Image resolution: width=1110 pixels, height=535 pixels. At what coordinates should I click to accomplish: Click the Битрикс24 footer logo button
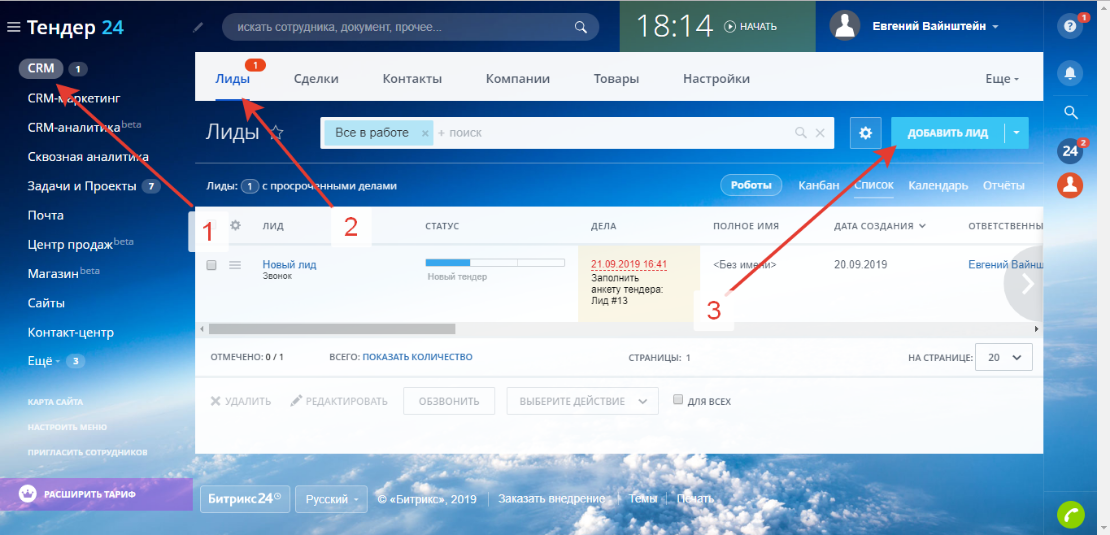[245, 499]
